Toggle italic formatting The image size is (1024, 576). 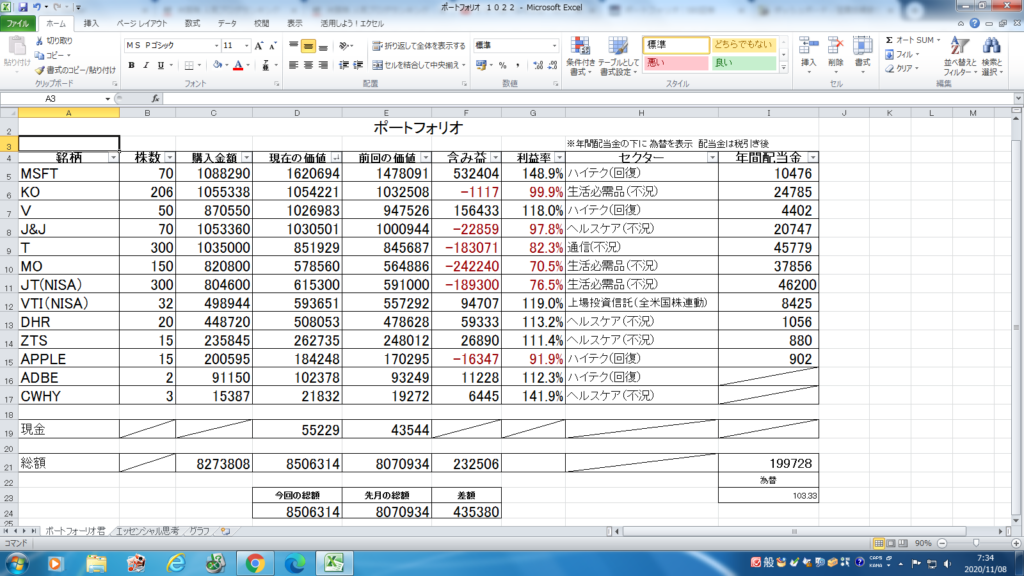pos(146,65)
